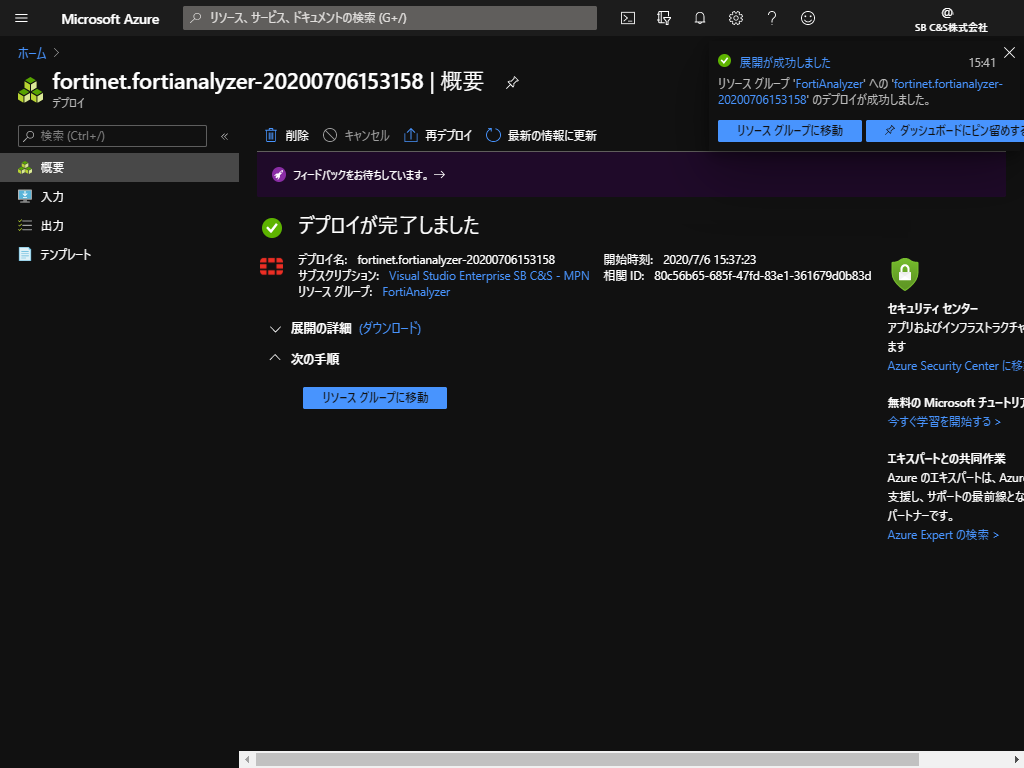Open テンプレート in the left menu
The width and height of the screenshot is (1024, 768).
(x=120, y=254)
